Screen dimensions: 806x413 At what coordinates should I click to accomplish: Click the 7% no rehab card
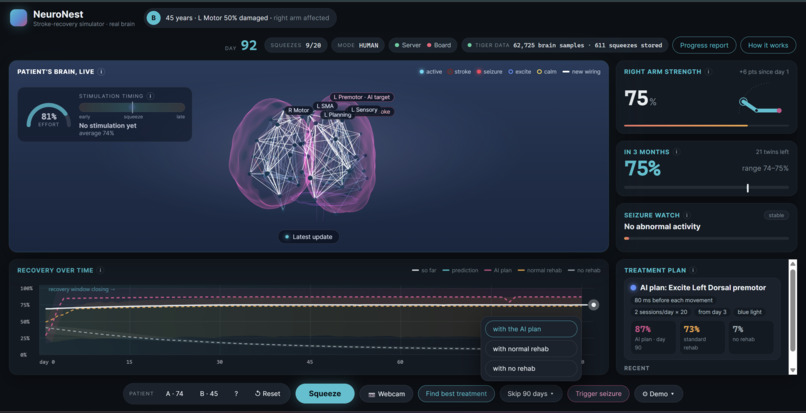[x=751, y=337]
